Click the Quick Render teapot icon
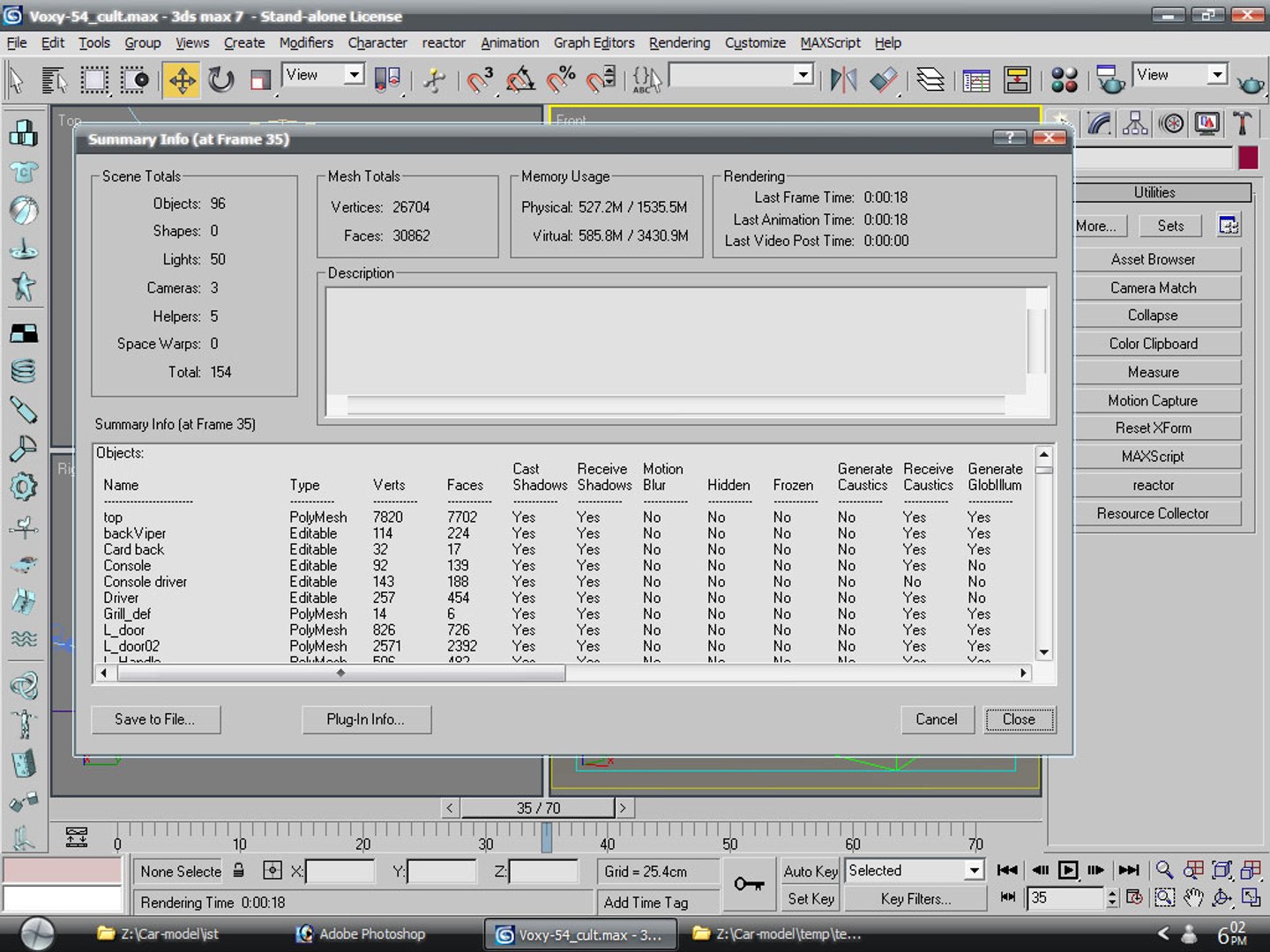1270x952 pixels. [1250, 83]
